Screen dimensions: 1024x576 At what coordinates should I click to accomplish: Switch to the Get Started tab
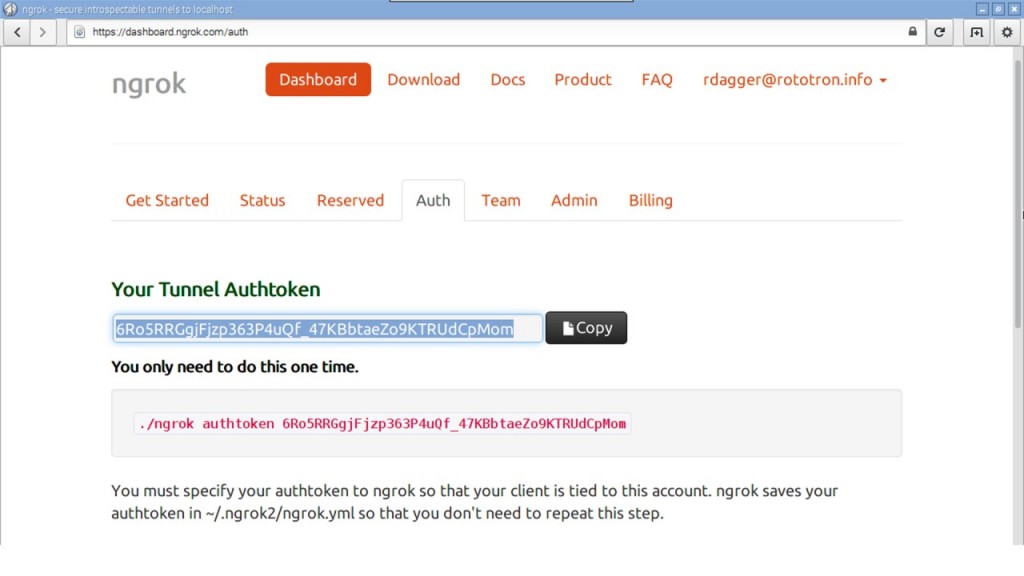click(167, 200)
